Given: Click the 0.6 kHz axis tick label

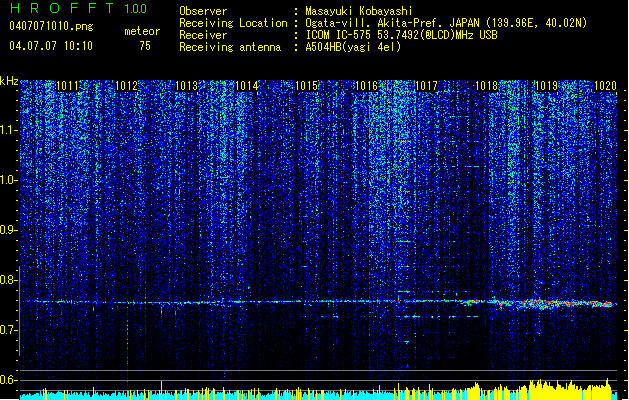Looking at the screenshot, I should click(9, 380).
